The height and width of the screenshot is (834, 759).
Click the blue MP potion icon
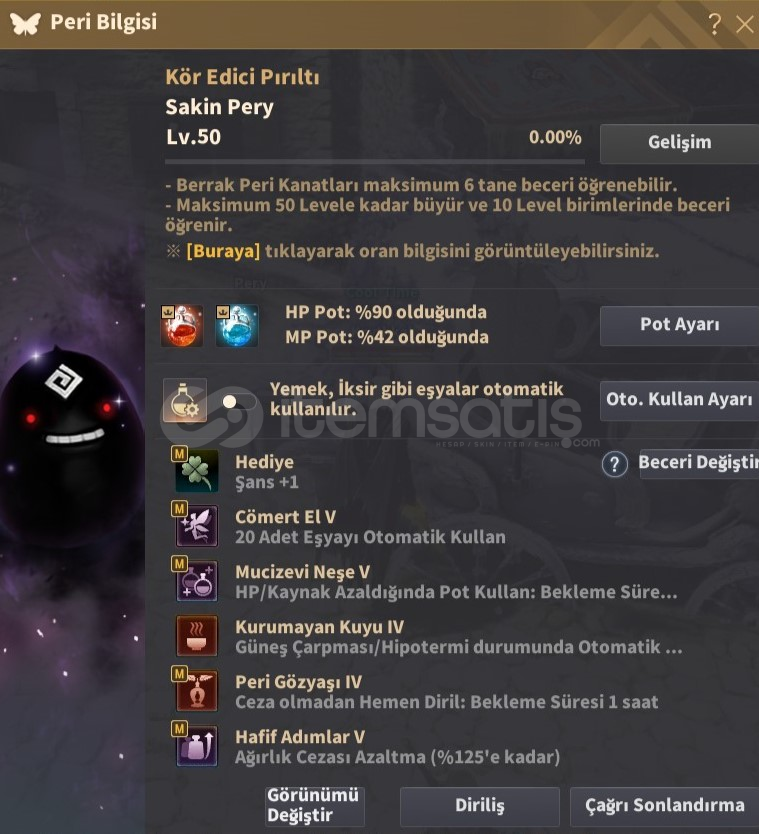click(x=237, y=326)
